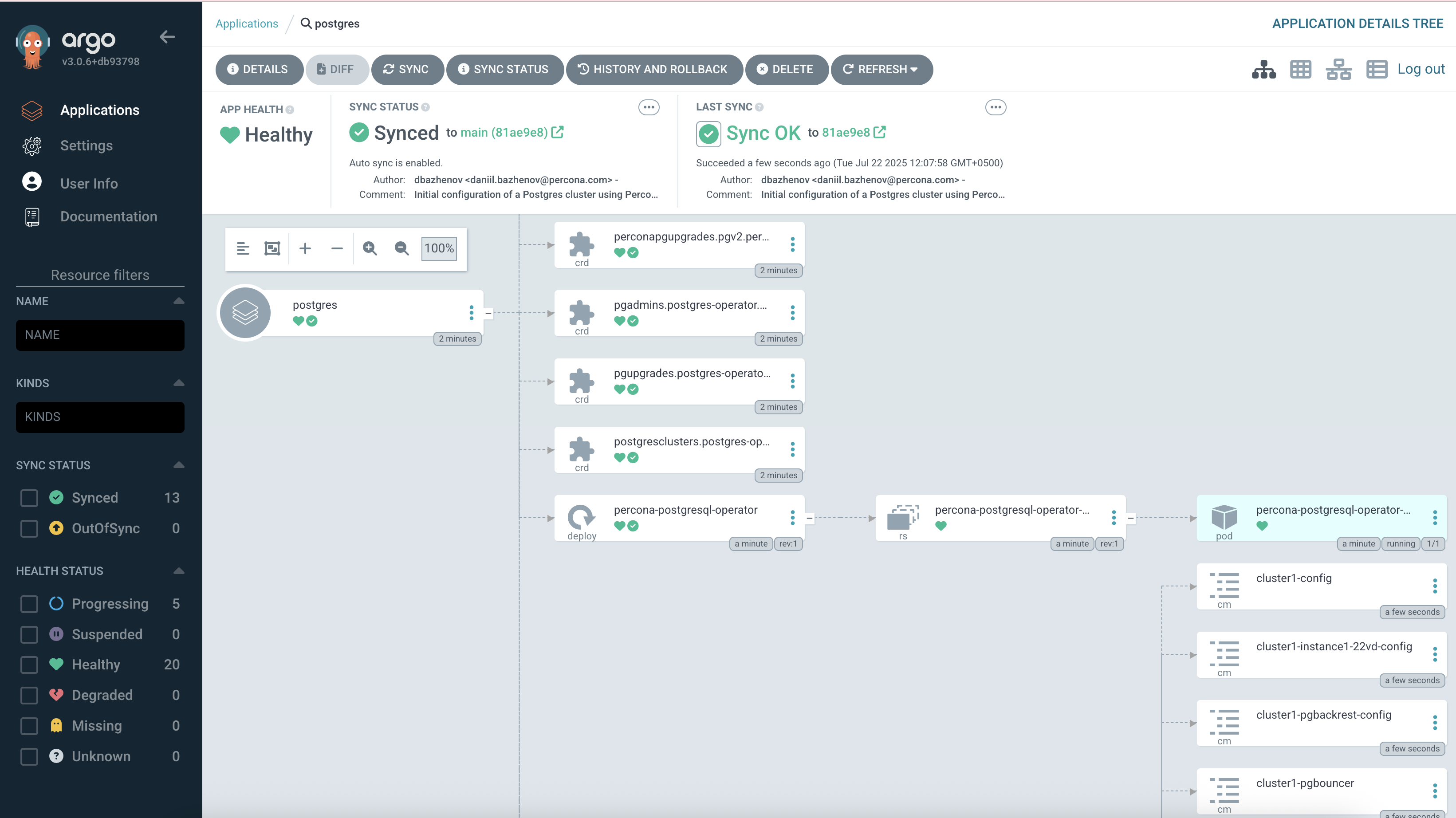Click the fit-to-screen graph icon
The image size is (1456, 818).
click(272, 248)
